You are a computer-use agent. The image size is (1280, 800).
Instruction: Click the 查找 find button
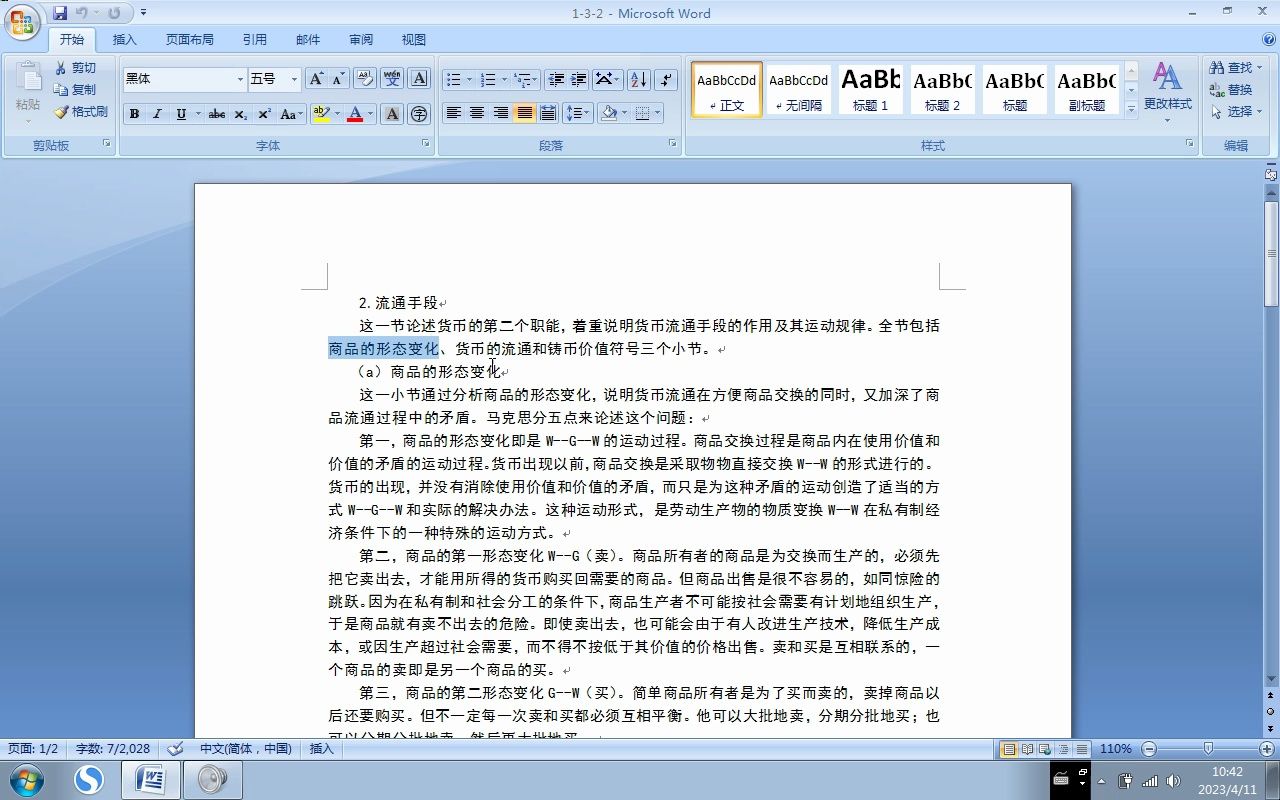point(1235,68)
